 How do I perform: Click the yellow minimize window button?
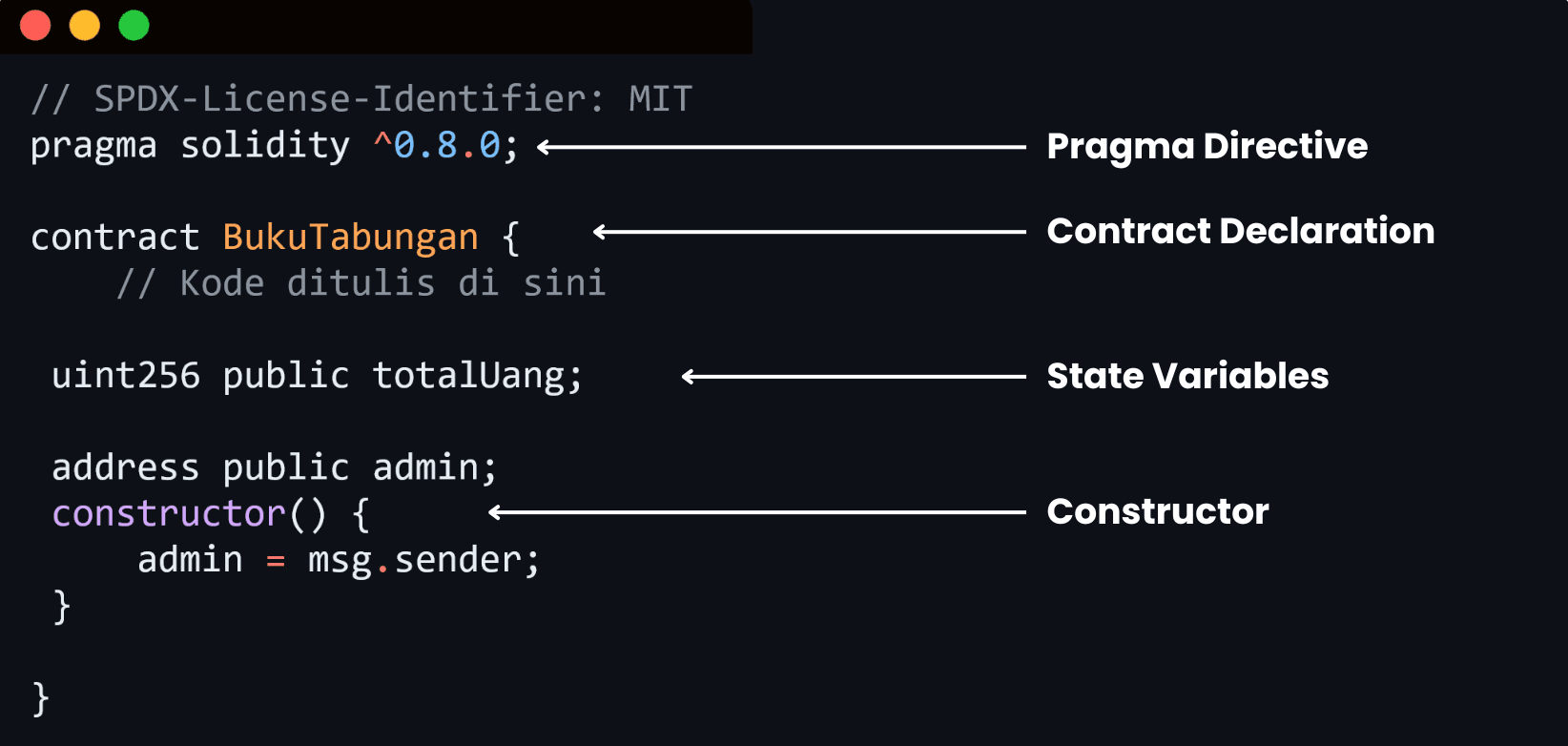coord(85,26)
